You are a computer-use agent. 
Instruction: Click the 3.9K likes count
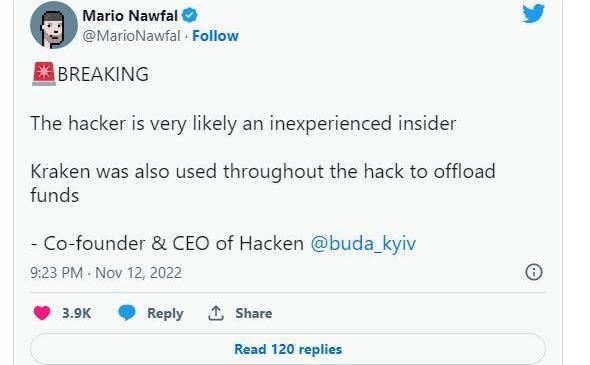click(x=76, y=313)
